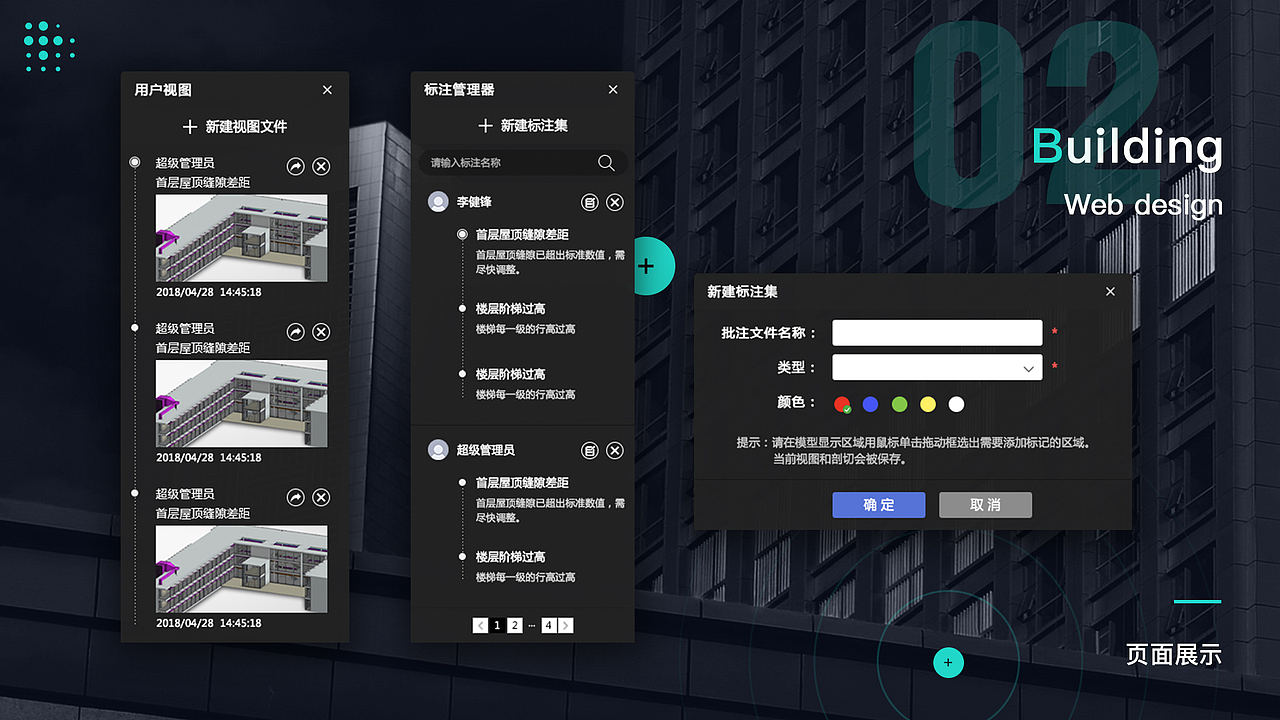Select page 4 in pagination
Screen dimensions: 1280x720
549,625
